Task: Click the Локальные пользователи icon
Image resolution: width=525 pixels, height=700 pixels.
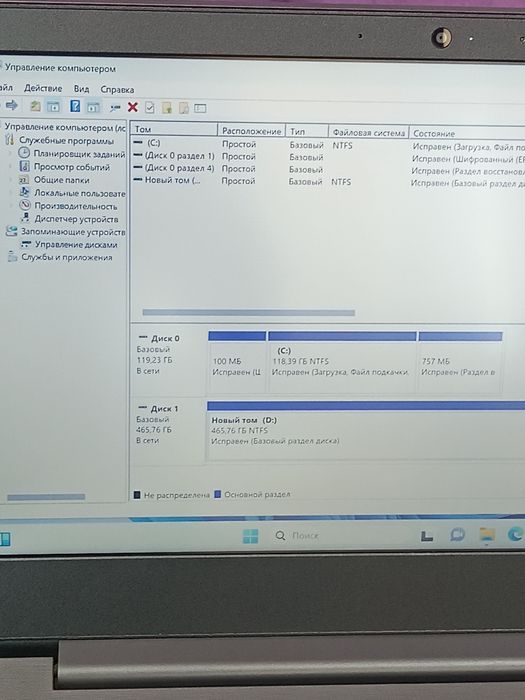Action: (25, 192)
